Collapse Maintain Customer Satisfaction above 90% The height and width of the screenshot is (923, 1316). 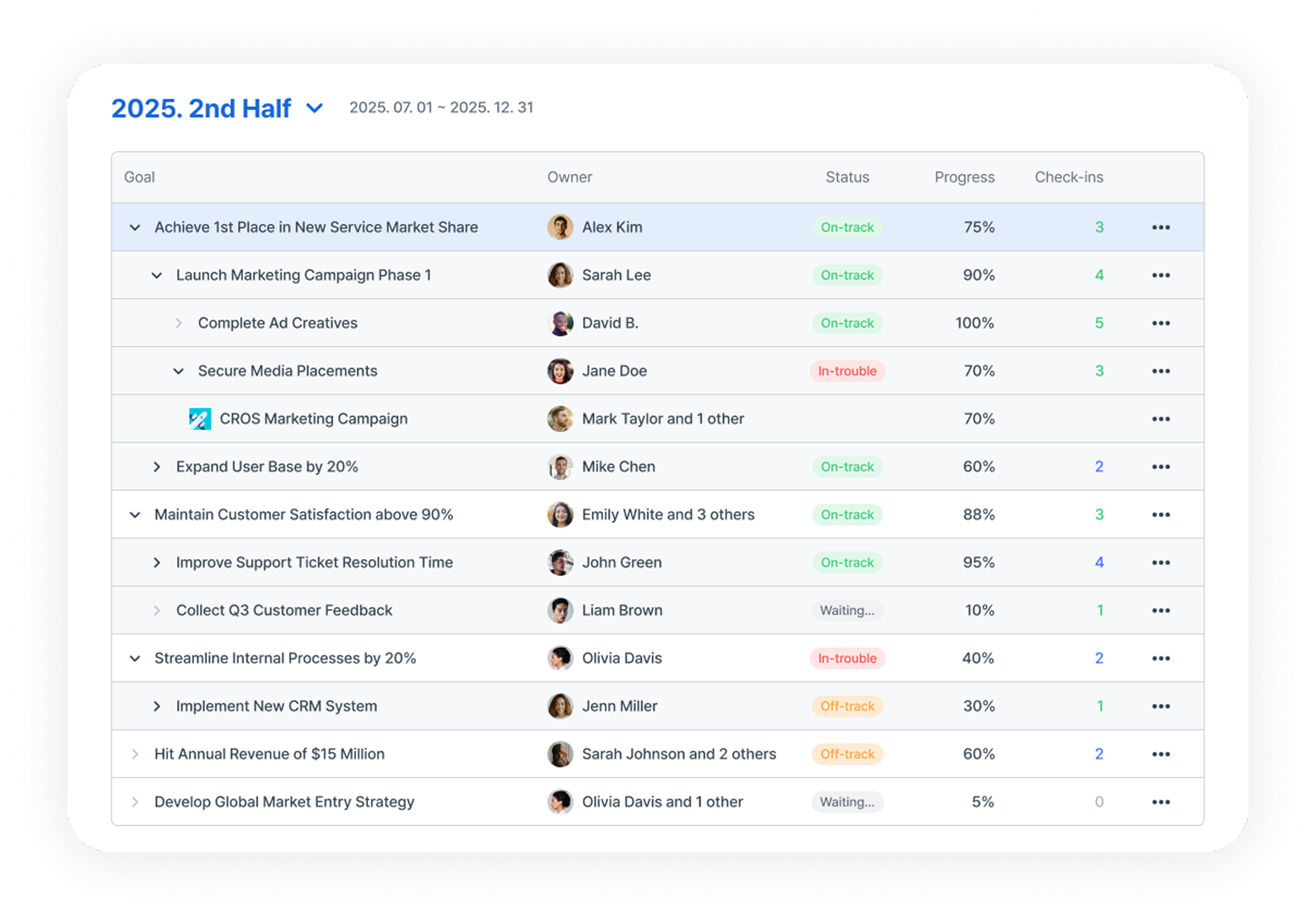pos(135,515)
